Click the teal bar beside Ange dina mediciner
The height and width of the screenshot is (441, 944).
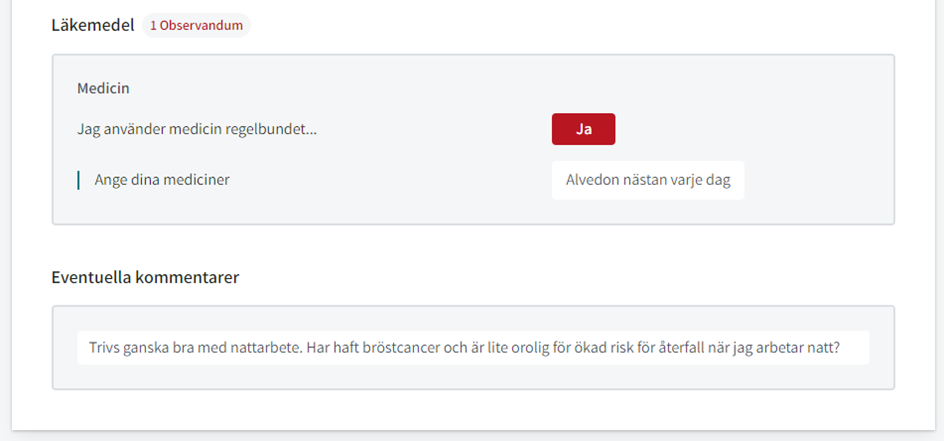click(78, 180)
